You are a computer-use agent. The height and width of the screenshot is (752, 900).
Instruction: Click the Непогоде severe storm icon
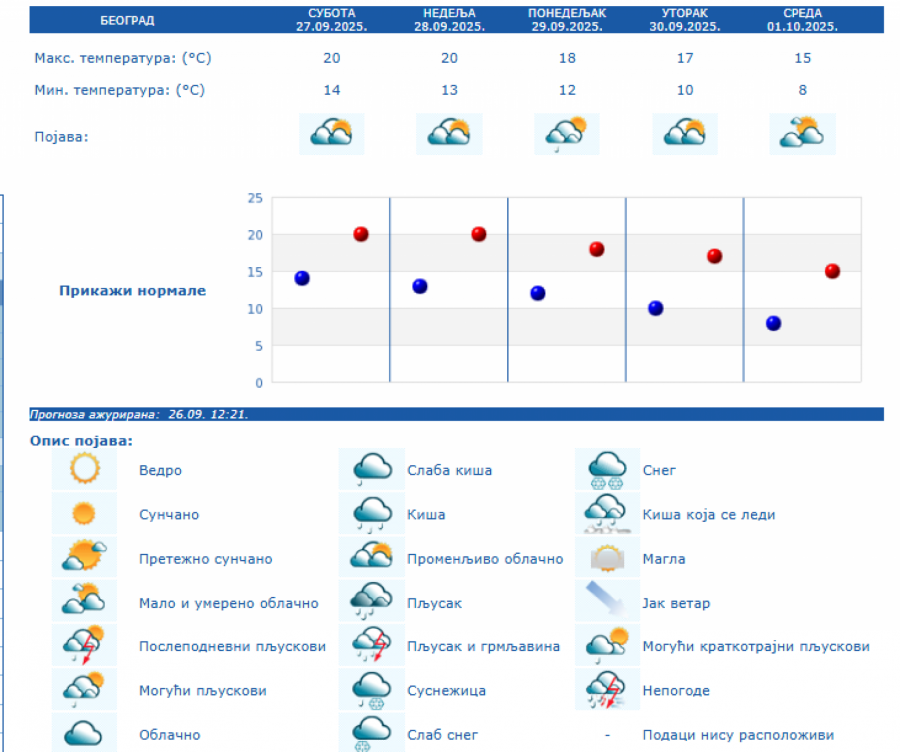pyautogui.click(x=607, y=690)
